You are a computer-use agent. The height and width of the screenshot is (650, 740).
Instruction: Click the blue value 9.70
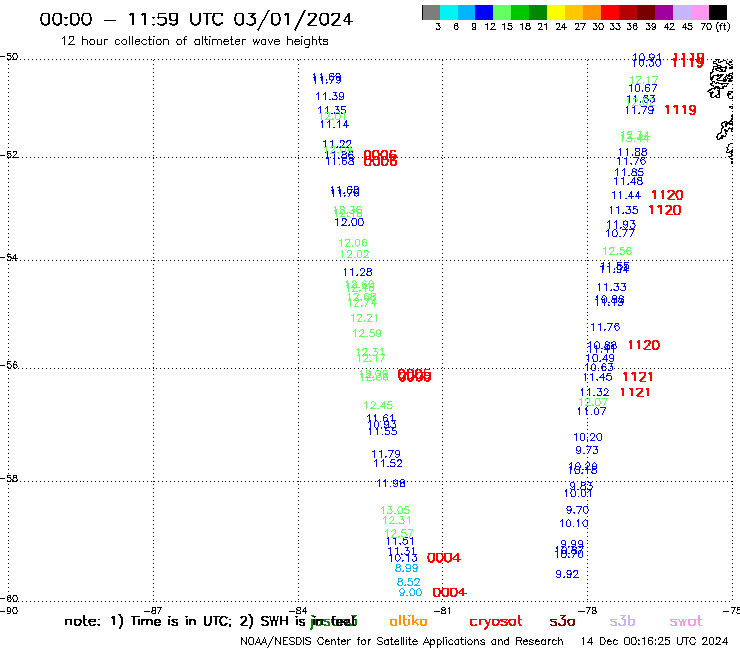pyautogui.click(x=578, y=510)
